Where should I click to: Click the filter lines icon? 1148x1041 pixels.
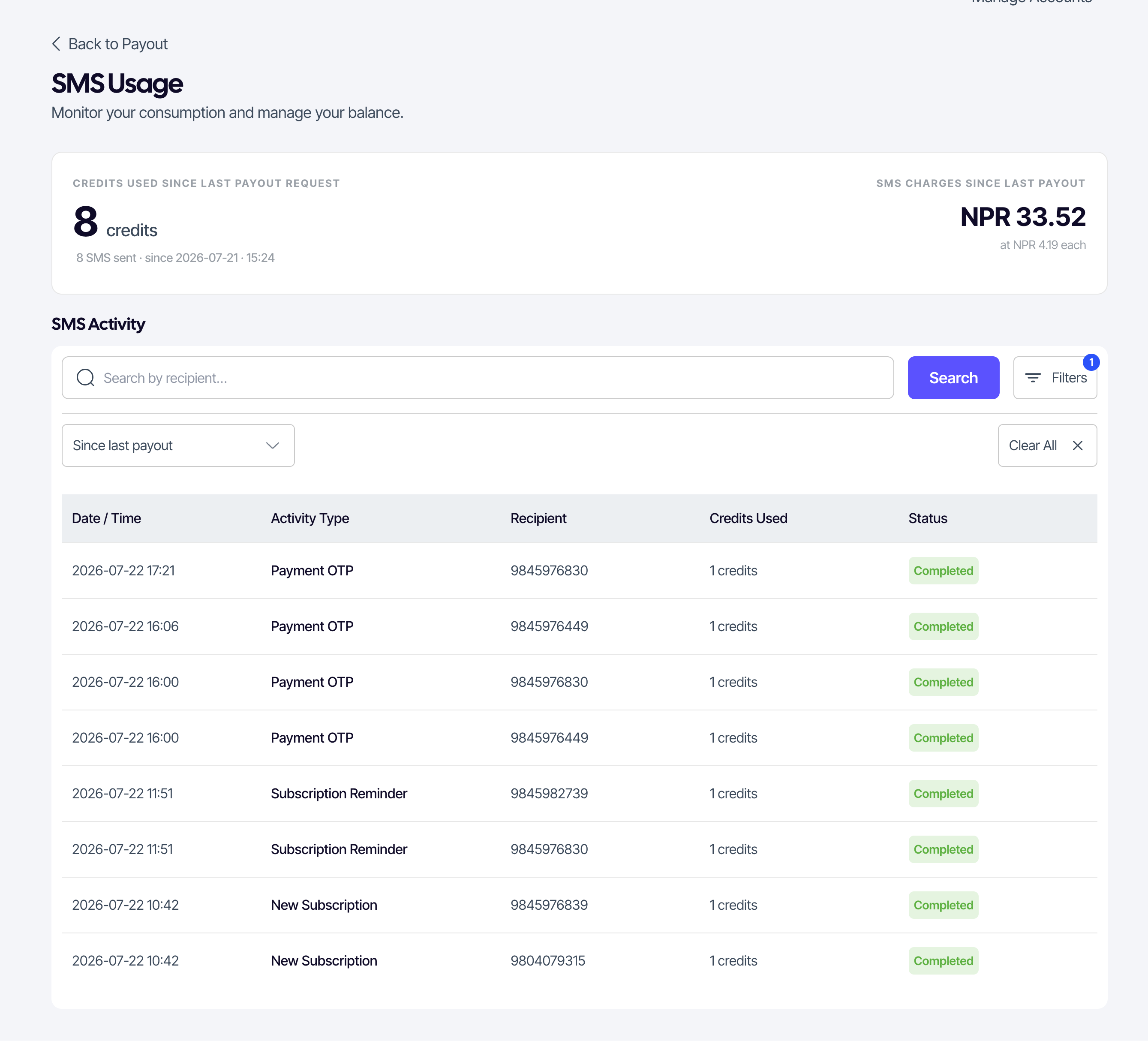tap(1032, 378)
